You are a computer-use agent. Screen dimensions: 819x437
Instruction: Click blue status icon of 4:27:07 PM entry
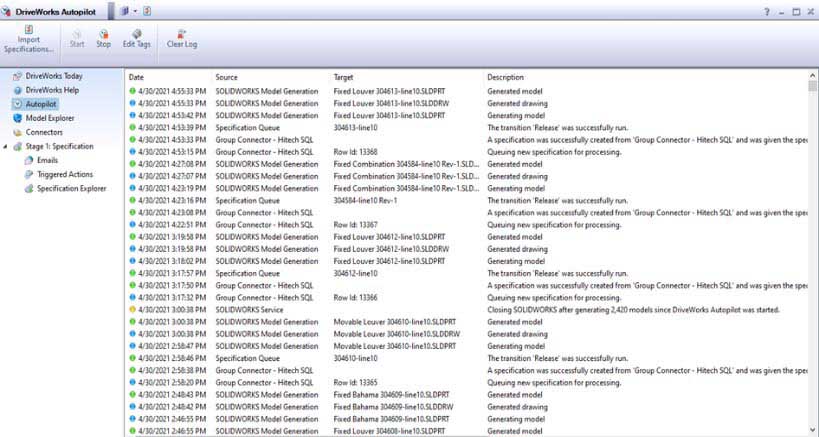[x=133, y=176]
